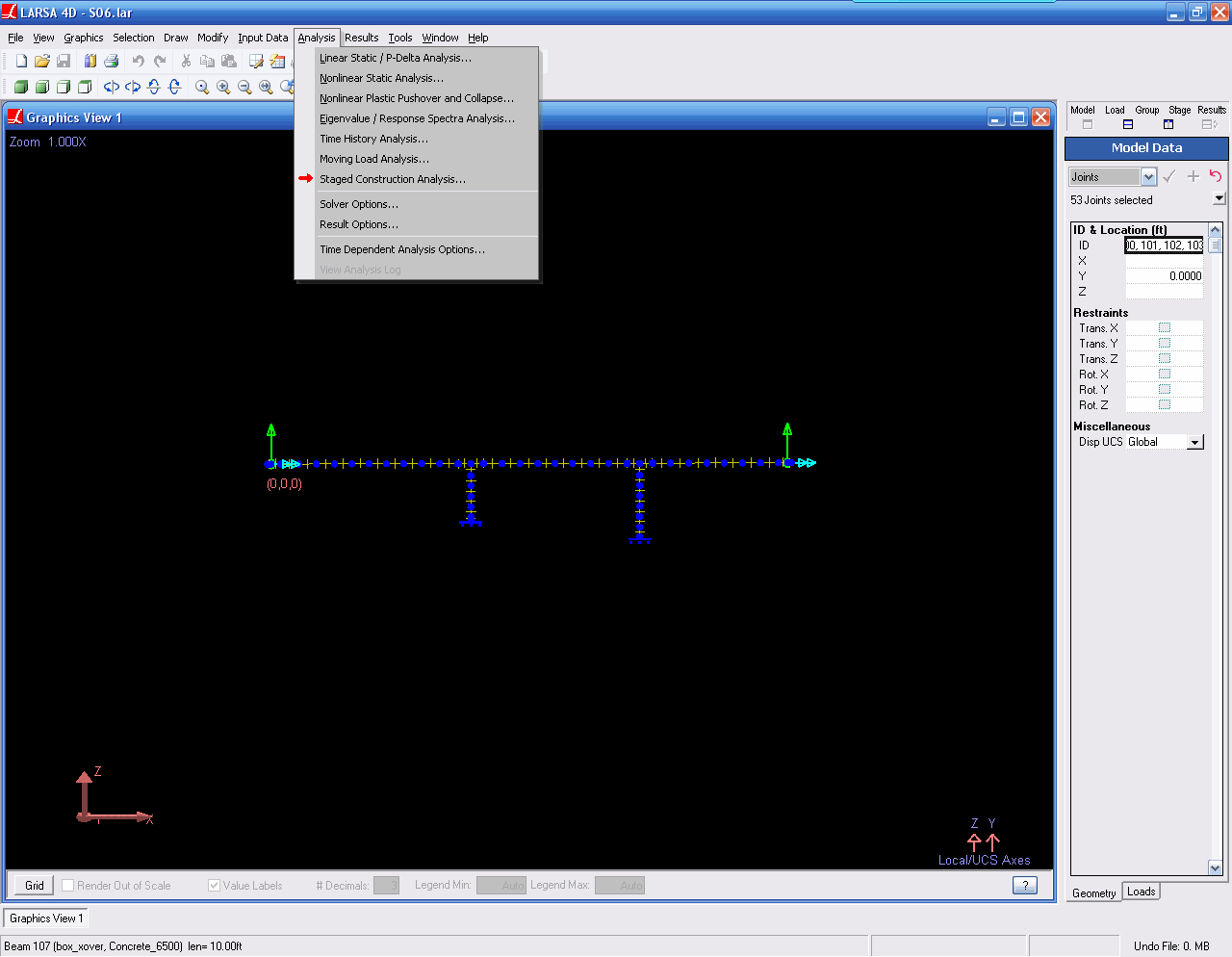Screen dimensions: 1232x957
Task: Click the Open file folder icon
Action: pos(42,61)
